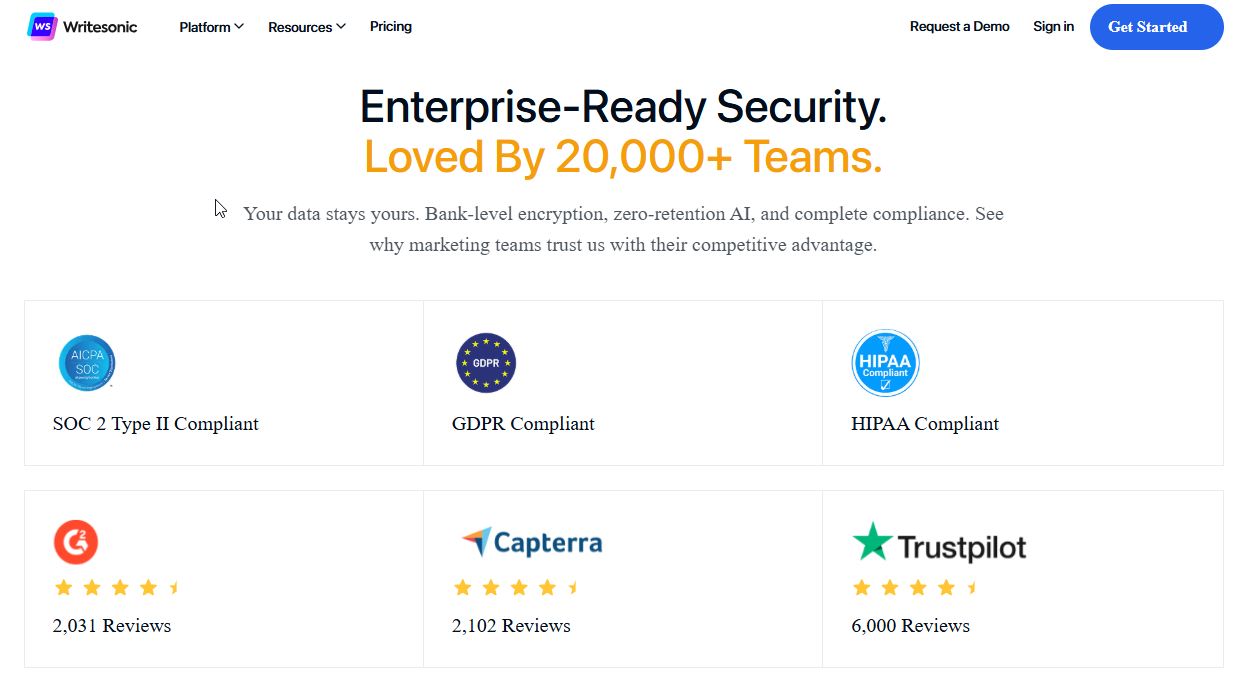Click the 6,000 Reviews text
The image size is (1259, 686).
[x=910, y=626]
